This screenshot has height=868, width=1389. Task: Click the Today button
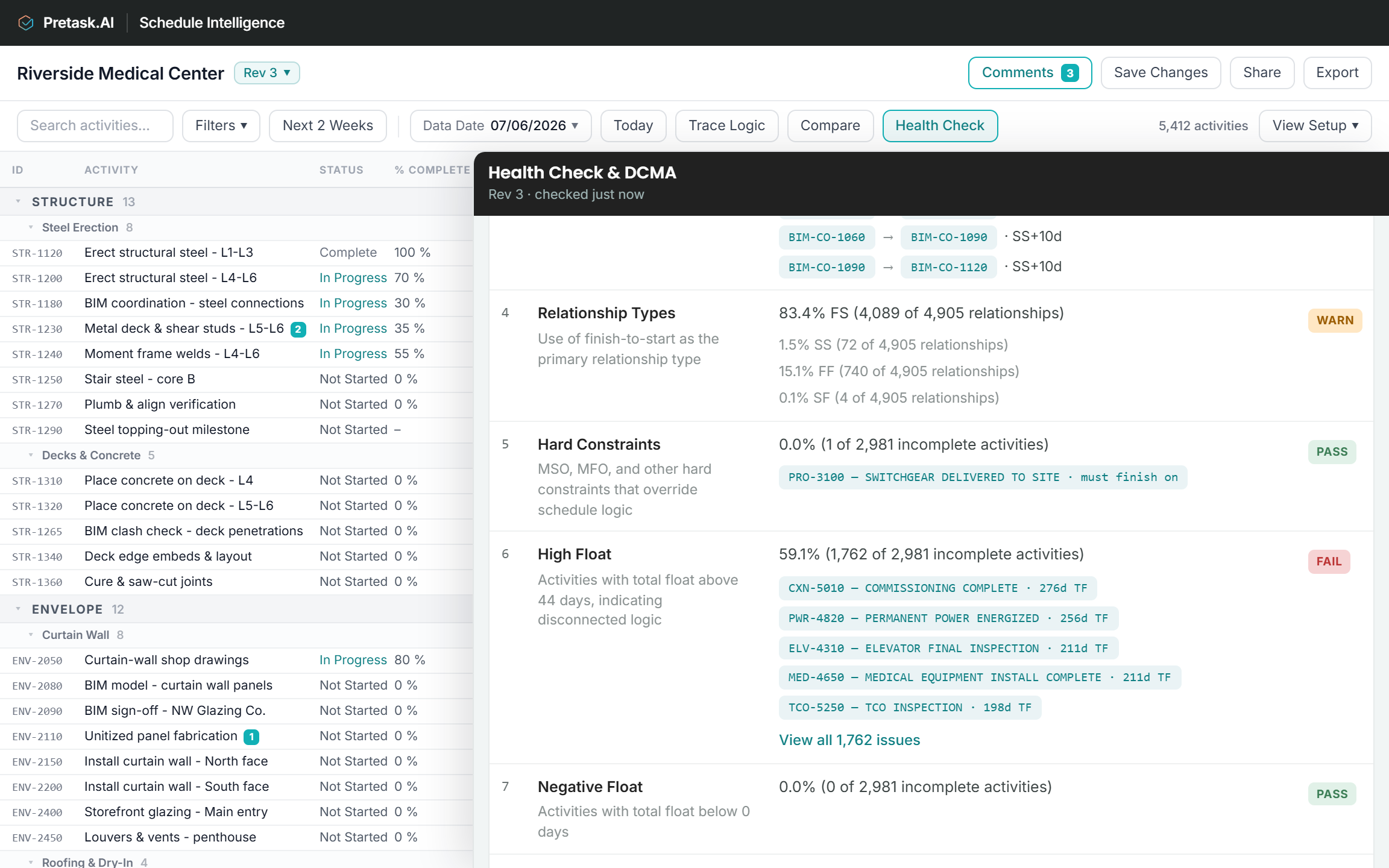[633, 126]
